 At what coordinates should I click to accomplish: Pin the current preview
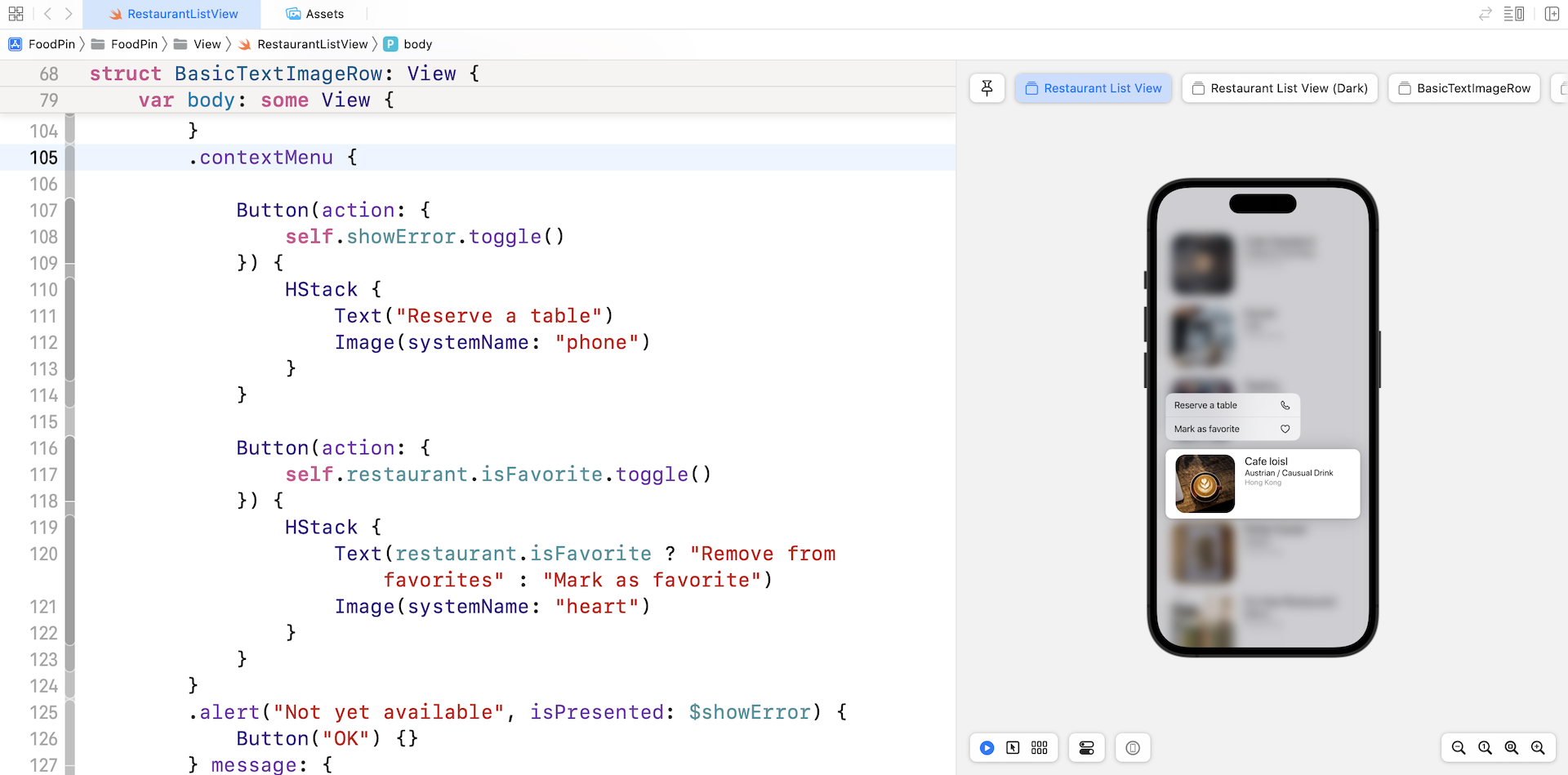[x=987, y=87]
